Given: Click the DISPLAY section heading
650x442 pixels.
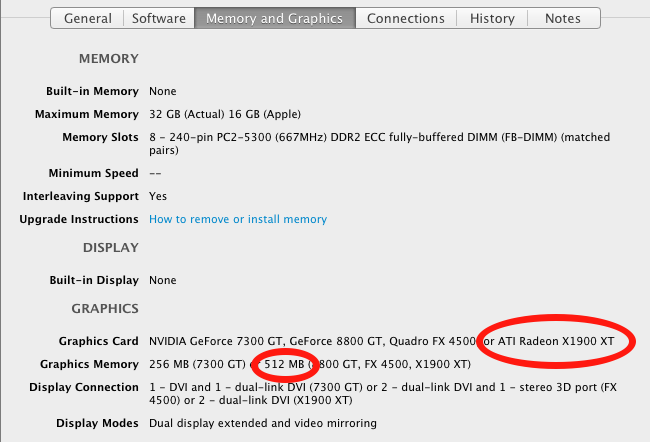Looking at the screenshot, I should coord(111,248).
